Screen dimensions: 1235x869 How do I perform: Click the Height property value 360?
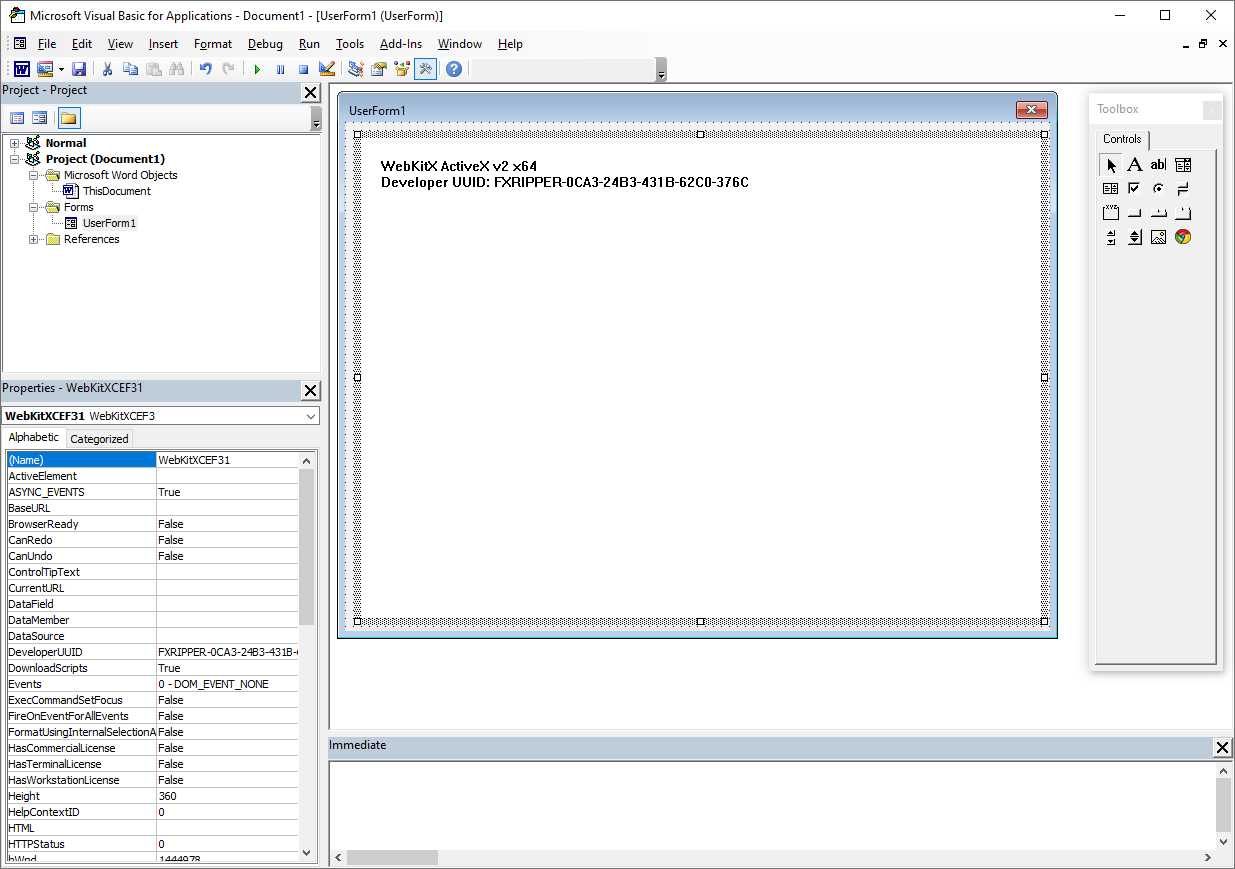pos(228,796)
